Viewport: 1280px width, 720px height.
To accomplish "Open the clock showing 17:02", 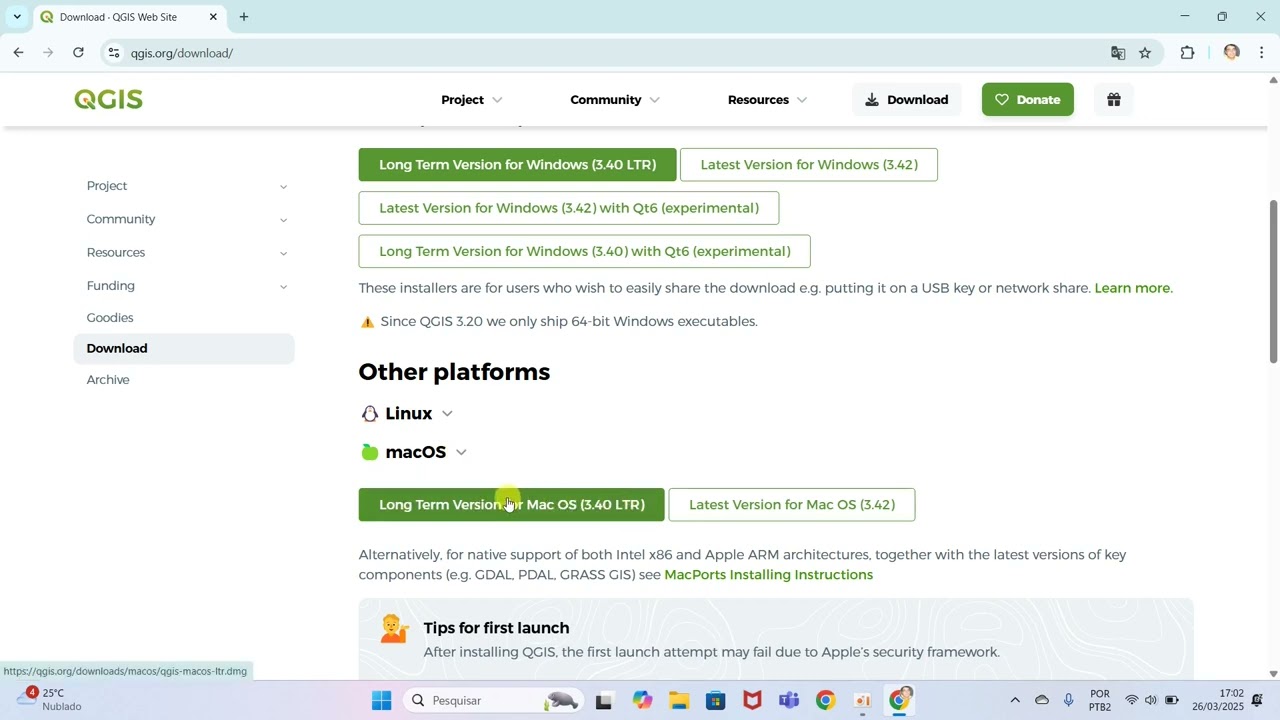I will pyautogui.click(x=1217, y=700).
